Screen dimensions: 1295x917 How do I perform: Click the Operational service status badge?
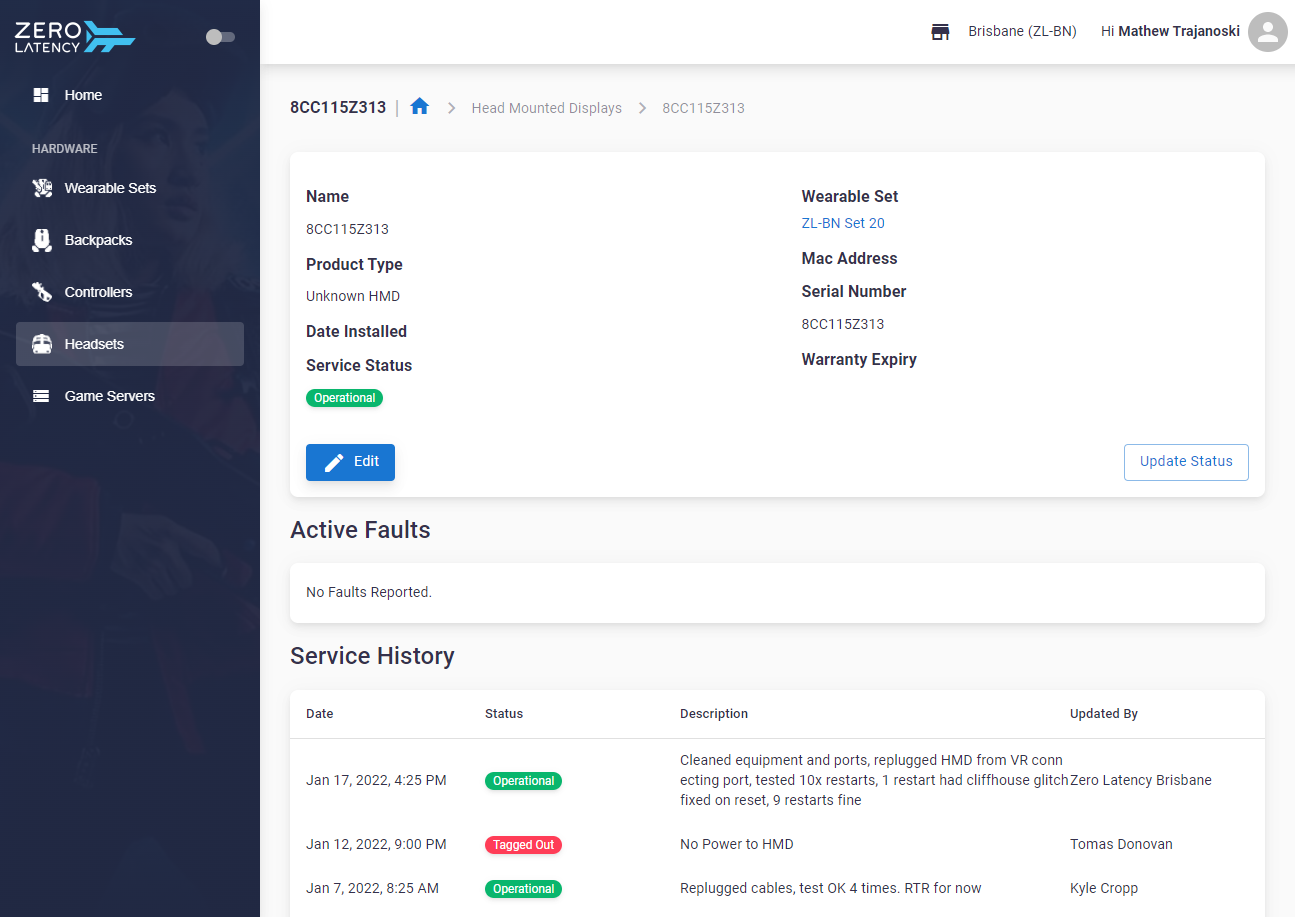tap(344, 398)
